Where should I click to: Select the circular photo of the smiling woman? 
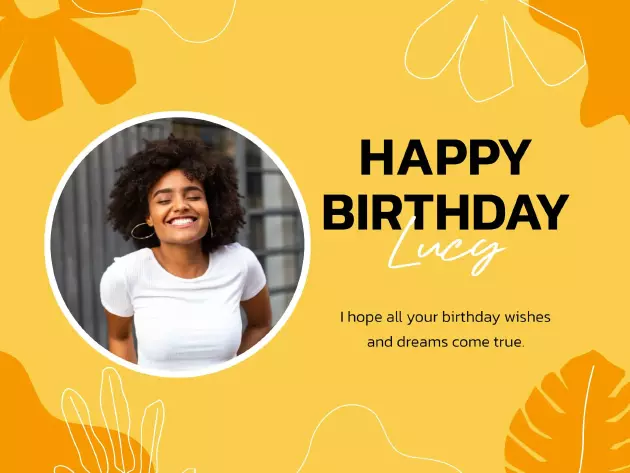[178, 244]
